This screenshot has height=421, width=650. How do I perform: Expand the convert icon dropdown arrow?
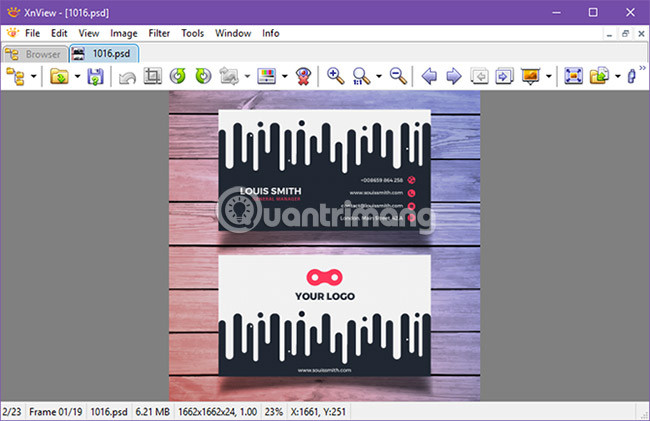pyautogui.click(x=618, y=77)
